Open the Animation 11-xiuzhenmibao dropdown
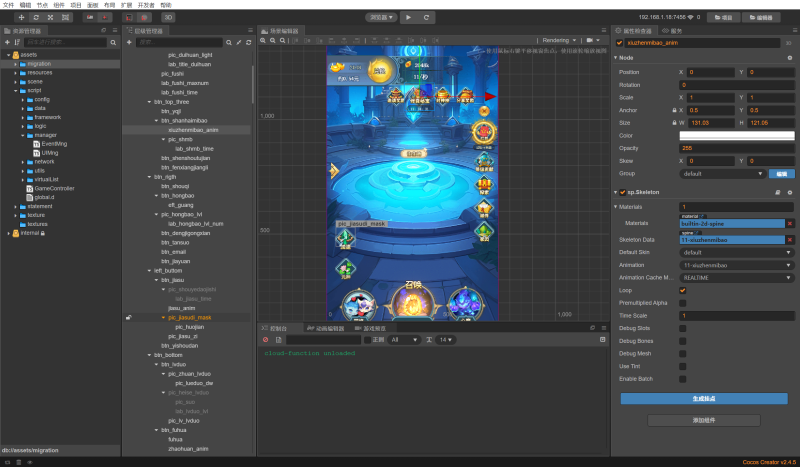 click(737, 265)
